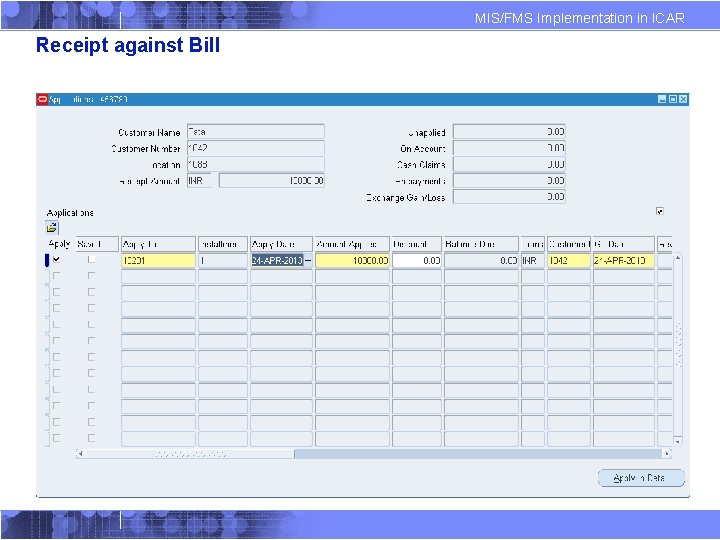Minimize the Applications window
The height and width of the screenshot is (540, 720).
coord(662,99)
